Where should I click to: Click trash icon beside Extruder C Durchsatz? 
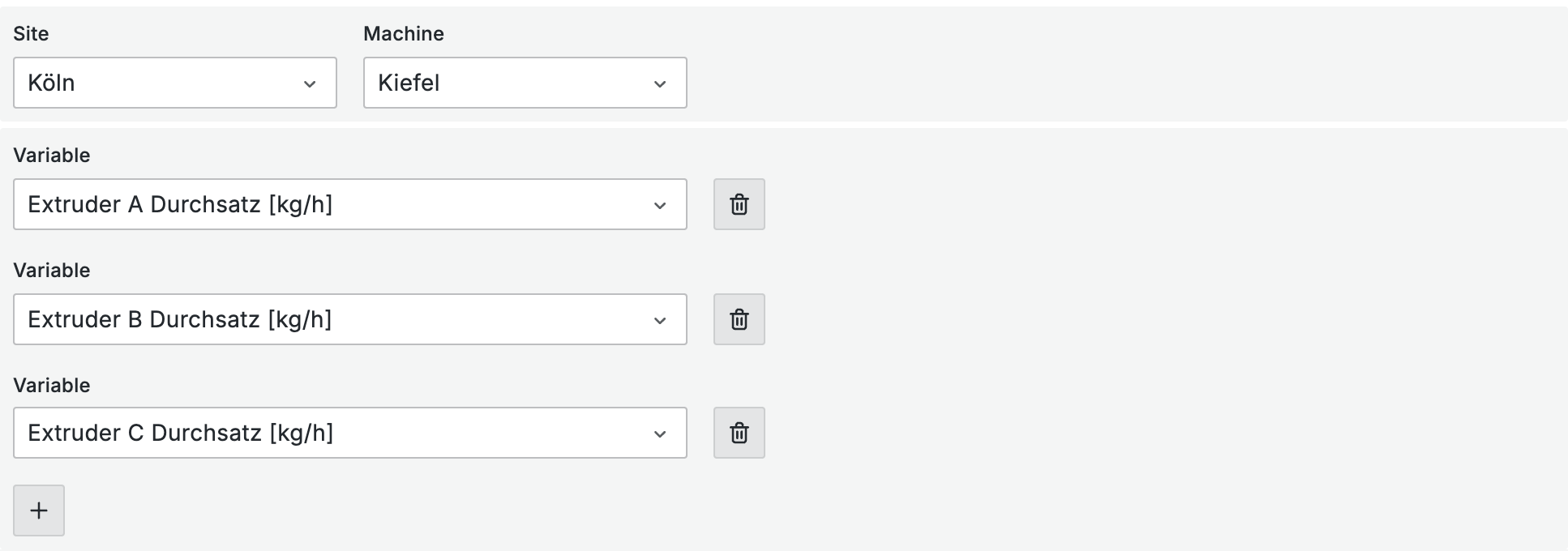[739, 433]
